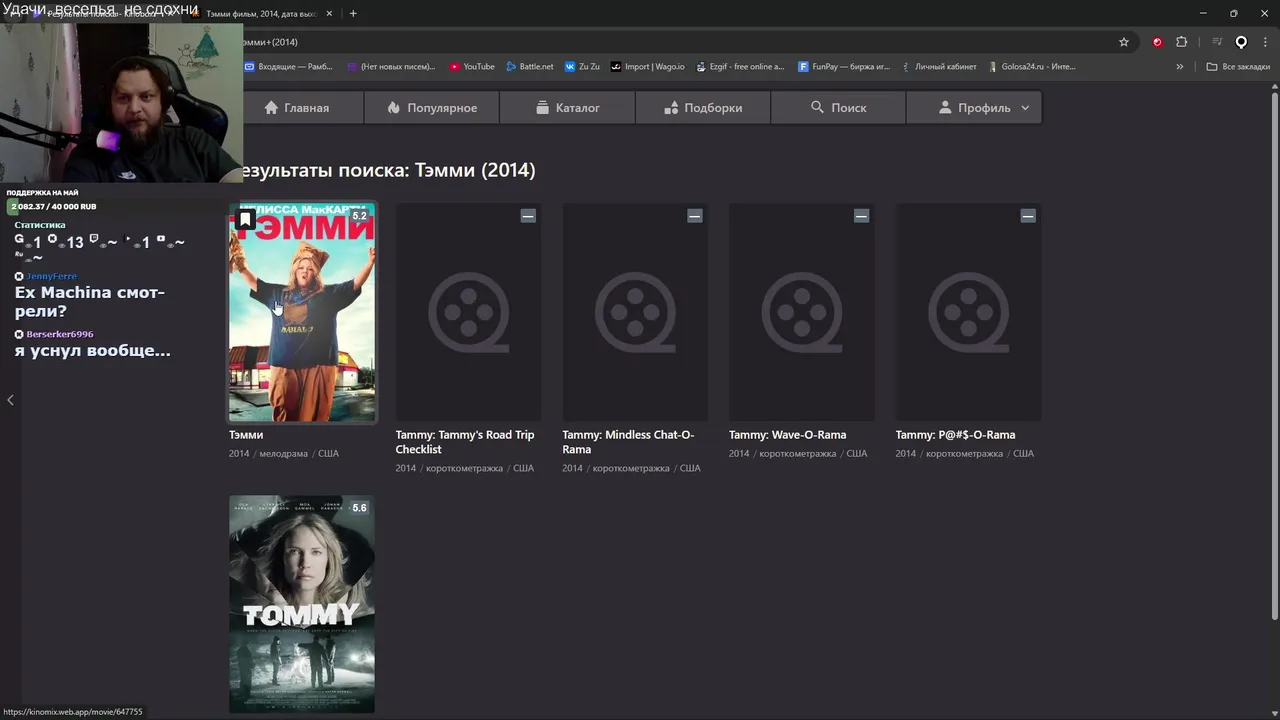Click the Tammy's Road Trip Checklist placeholder poster
The width and height of the screenshot is (1280, 720).
coord(468,312)
